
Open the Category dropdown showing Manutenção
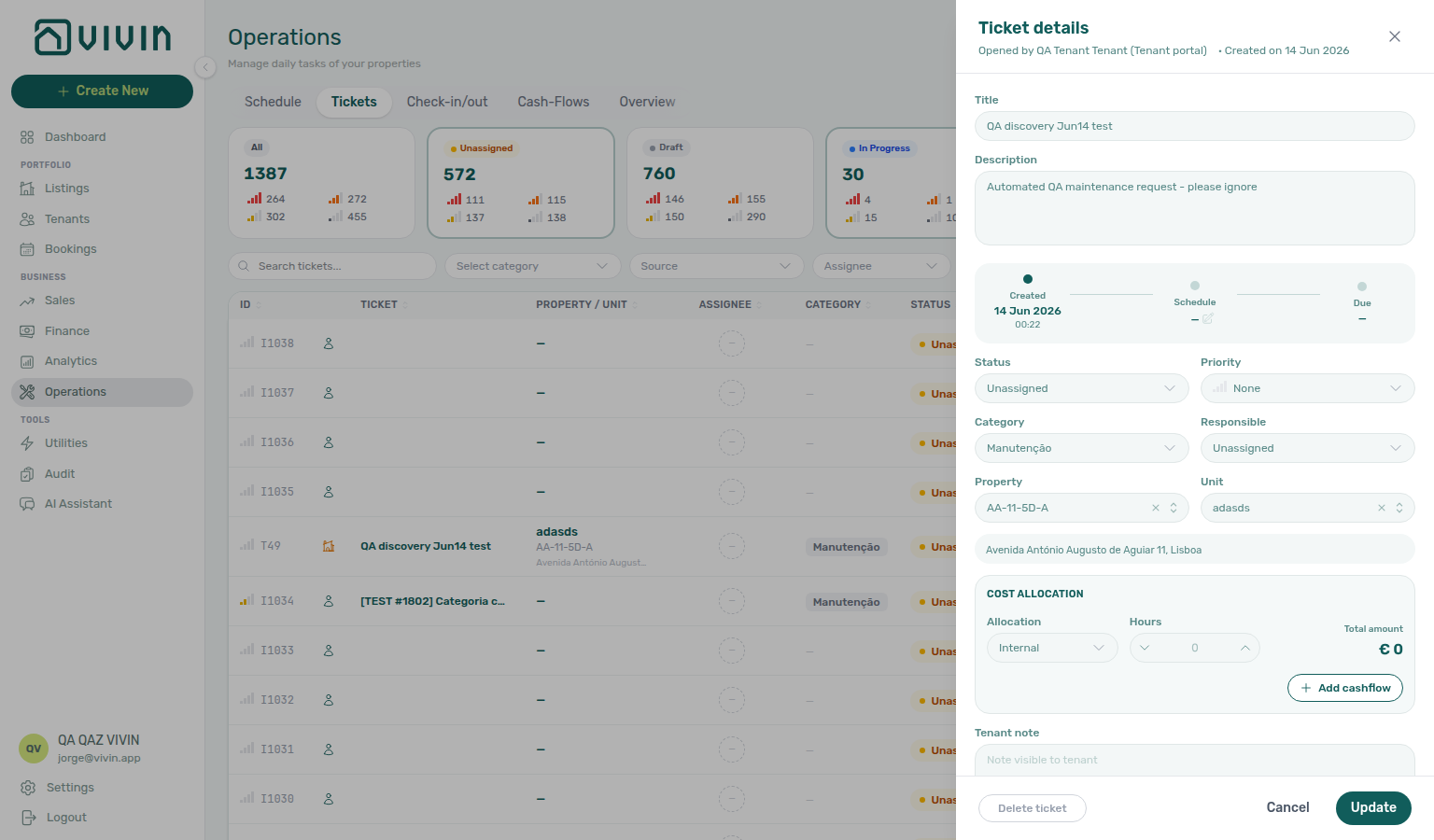1081,448
